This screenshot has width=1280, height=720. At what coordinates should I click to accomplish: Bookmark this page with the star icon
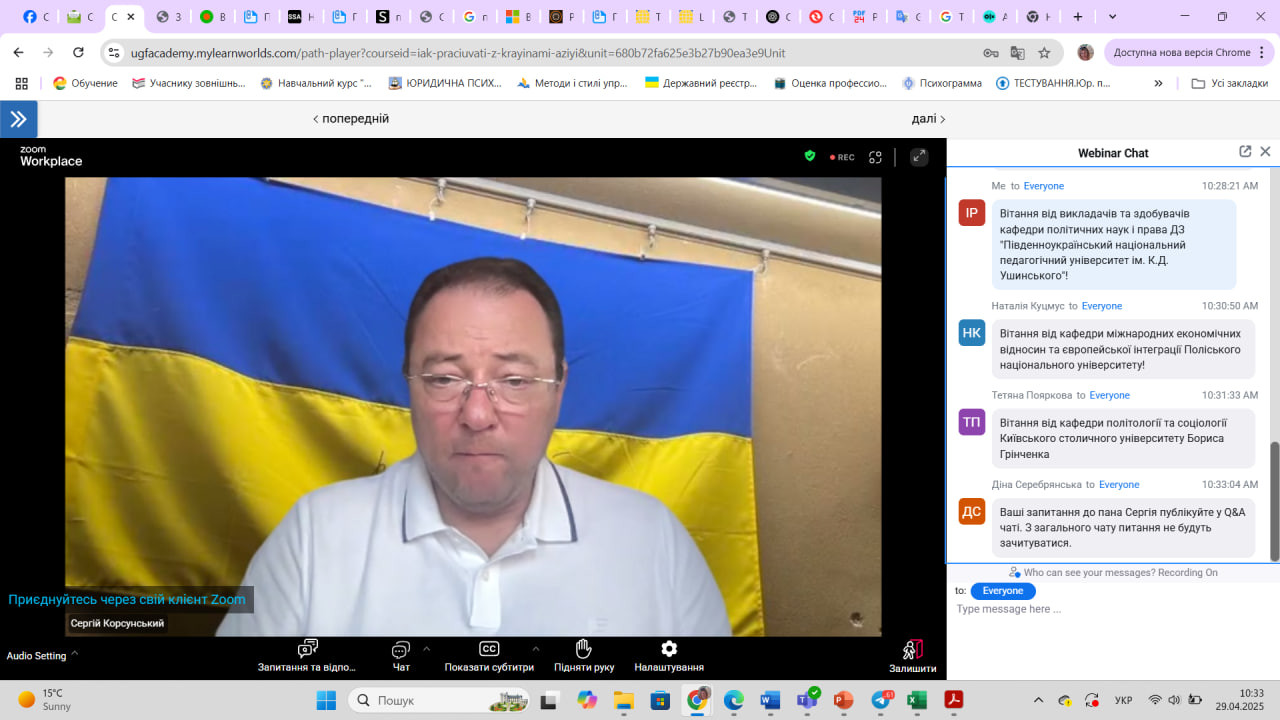(1044, 53)
